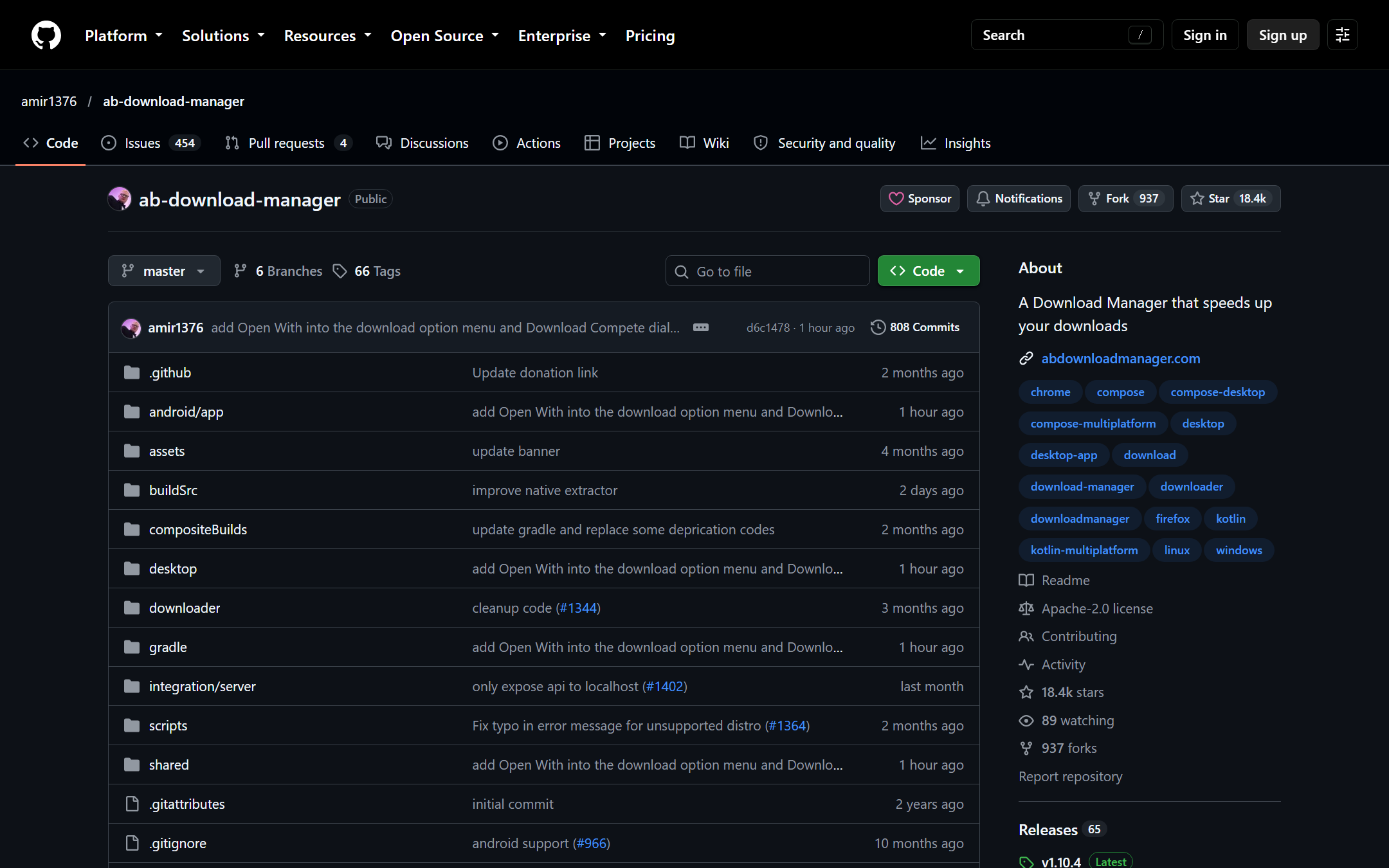Click the pulse icon beside Activity

[x=1026, y=664]
